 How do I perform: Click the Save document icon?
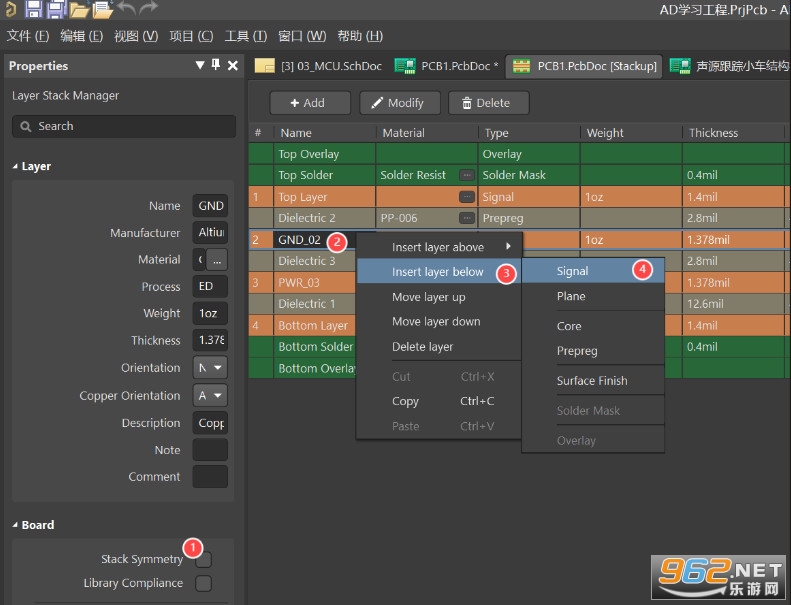pos(34,8)
